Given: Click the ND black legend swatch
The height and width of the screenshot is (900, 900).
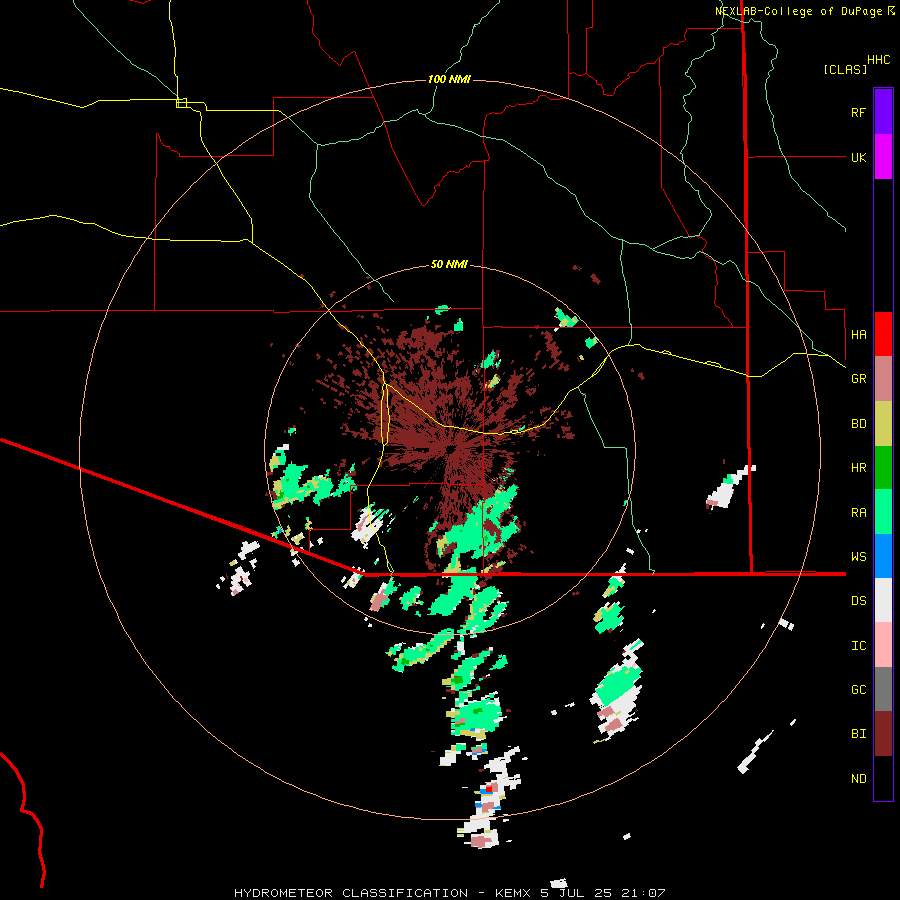Looking at the screenshot, I should click(x=883, y=778).
